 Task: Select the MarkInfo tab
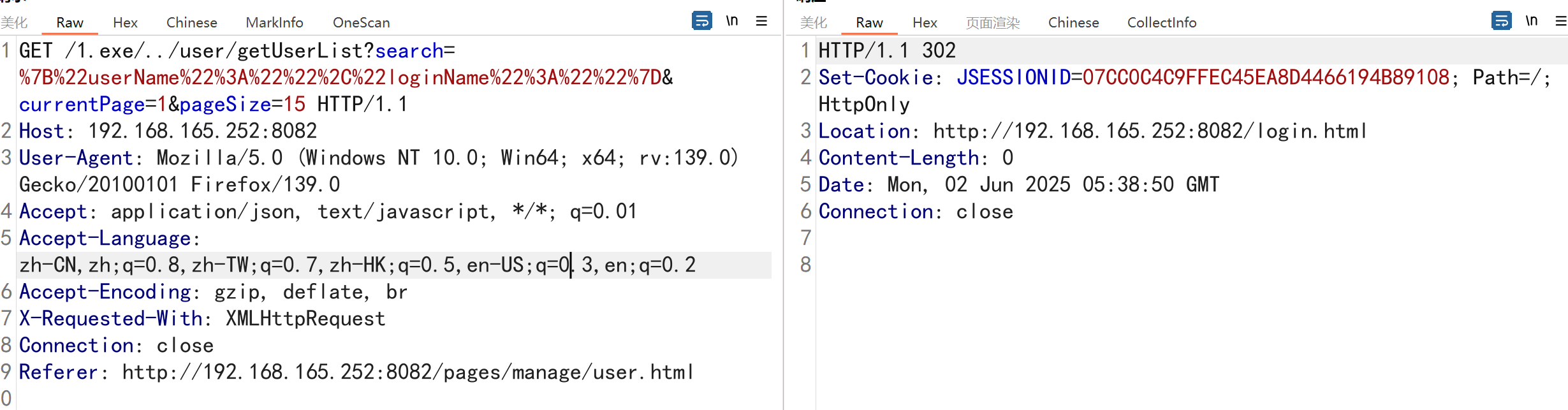tap(274, 23)
